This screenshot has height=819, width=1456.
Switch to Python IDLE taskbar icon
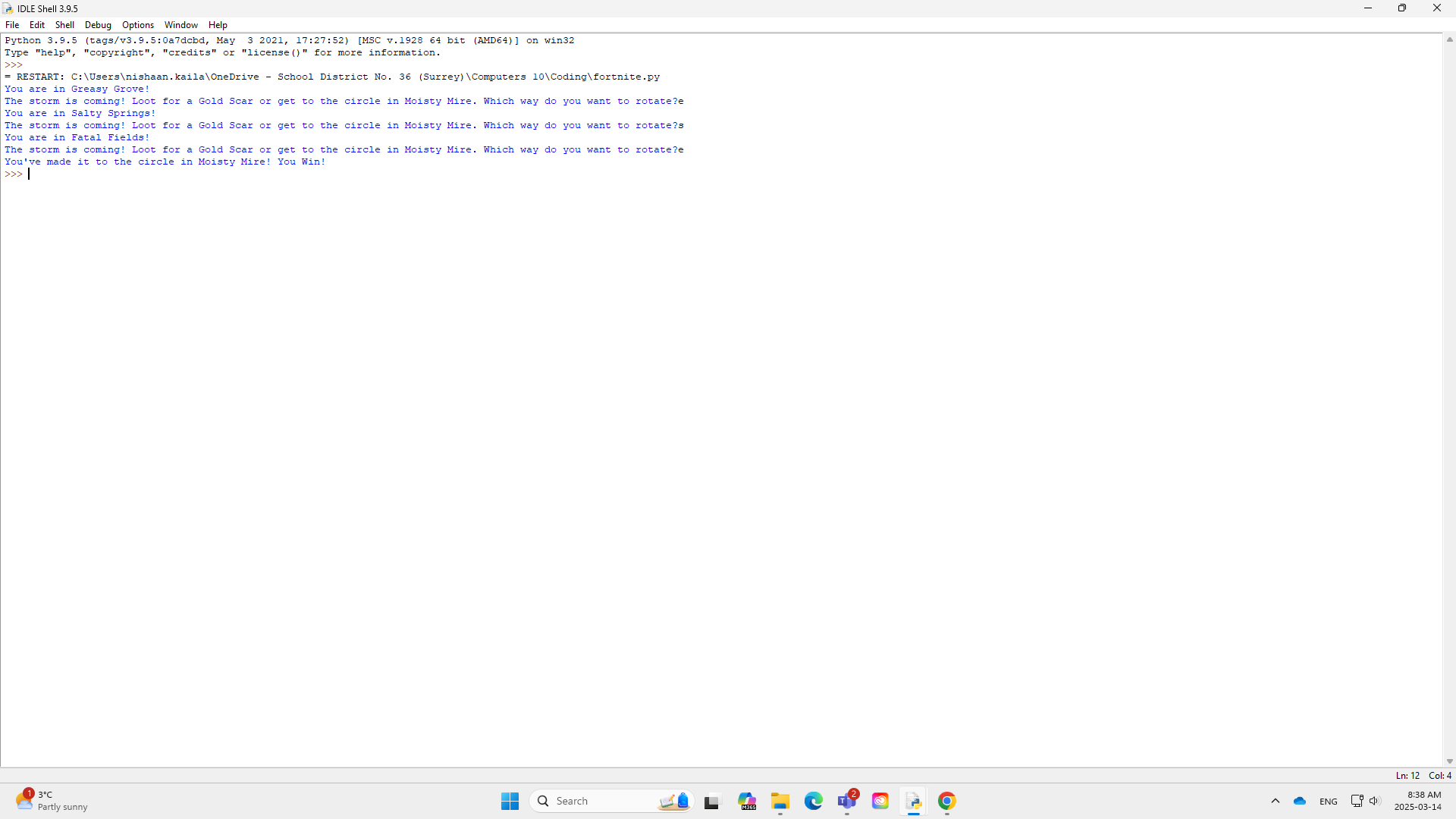[x=914, y=801]
